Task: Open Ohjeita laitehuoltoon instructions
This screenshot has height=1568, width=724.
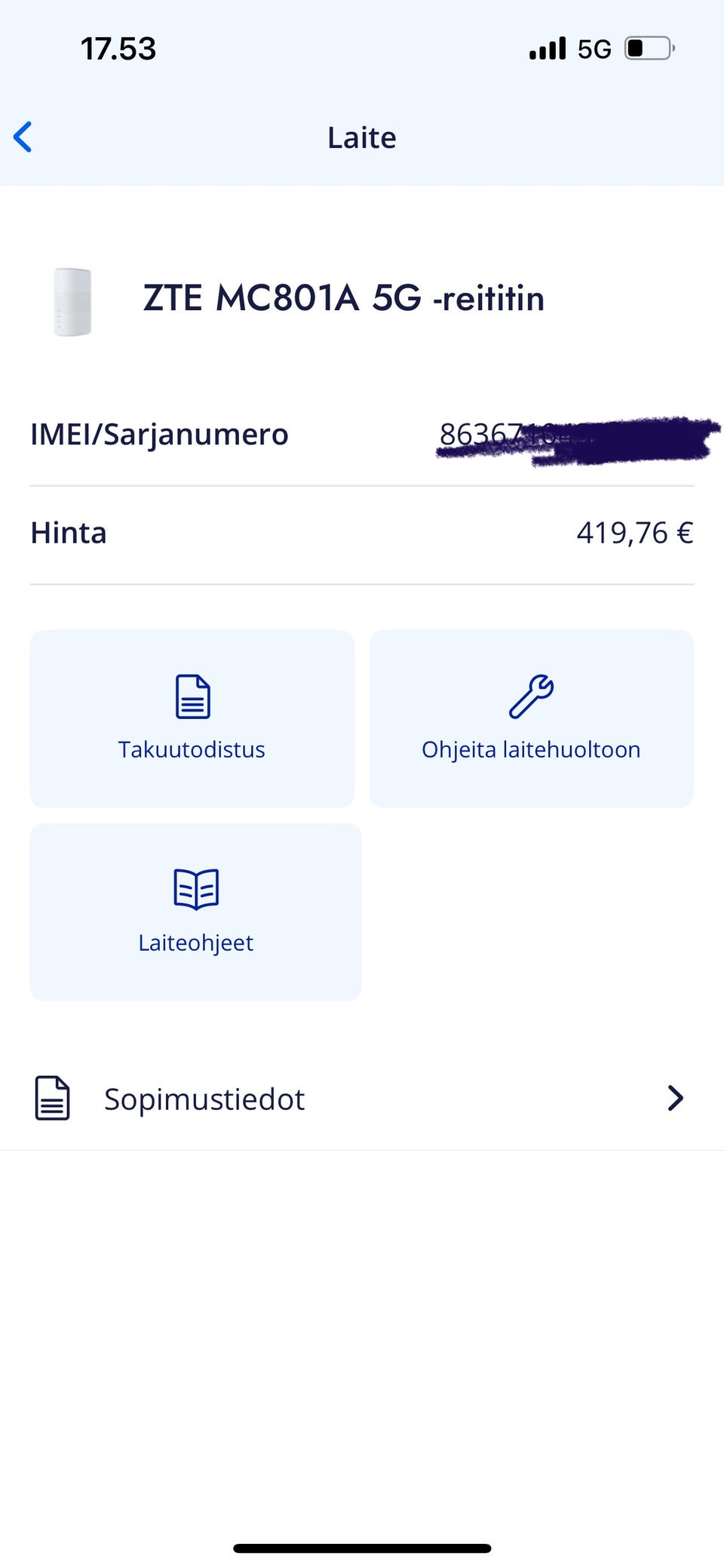Action: point(531,718)
